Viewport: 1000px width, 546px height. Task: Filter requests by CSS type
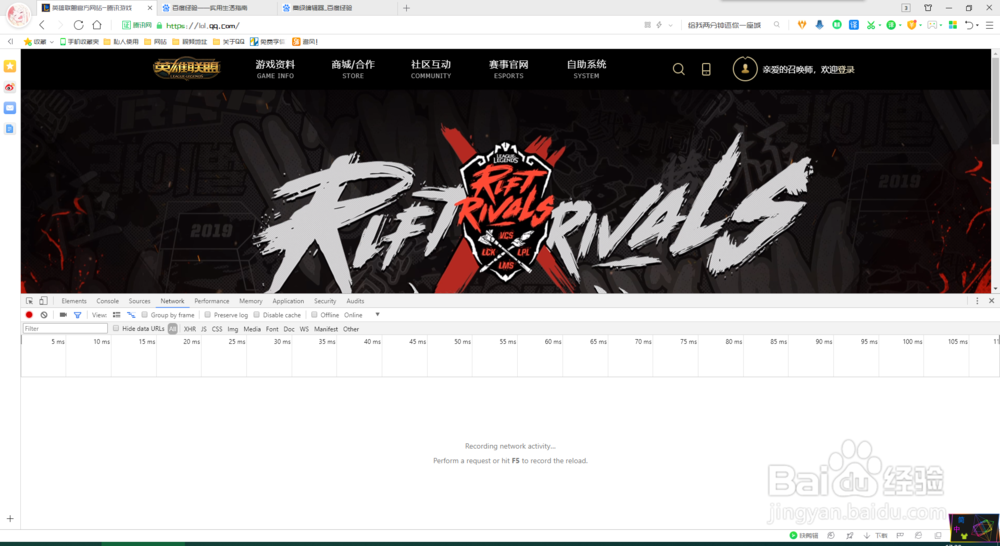point(217,329)
